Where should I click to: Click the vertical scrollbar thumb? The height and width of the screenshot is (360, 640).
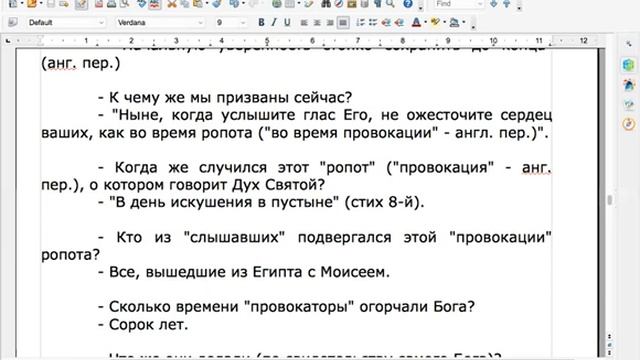pos(610,200)
